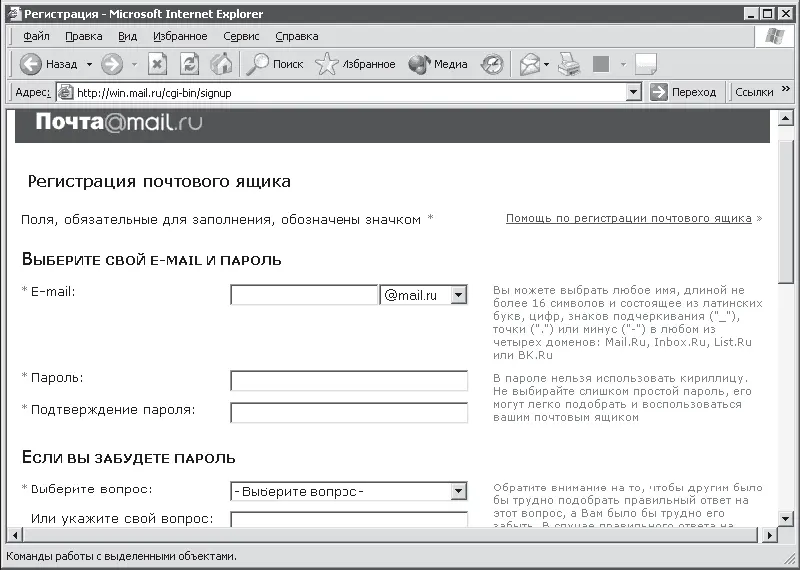
Task: Go to Home page icon
Action: coord(221,64)
